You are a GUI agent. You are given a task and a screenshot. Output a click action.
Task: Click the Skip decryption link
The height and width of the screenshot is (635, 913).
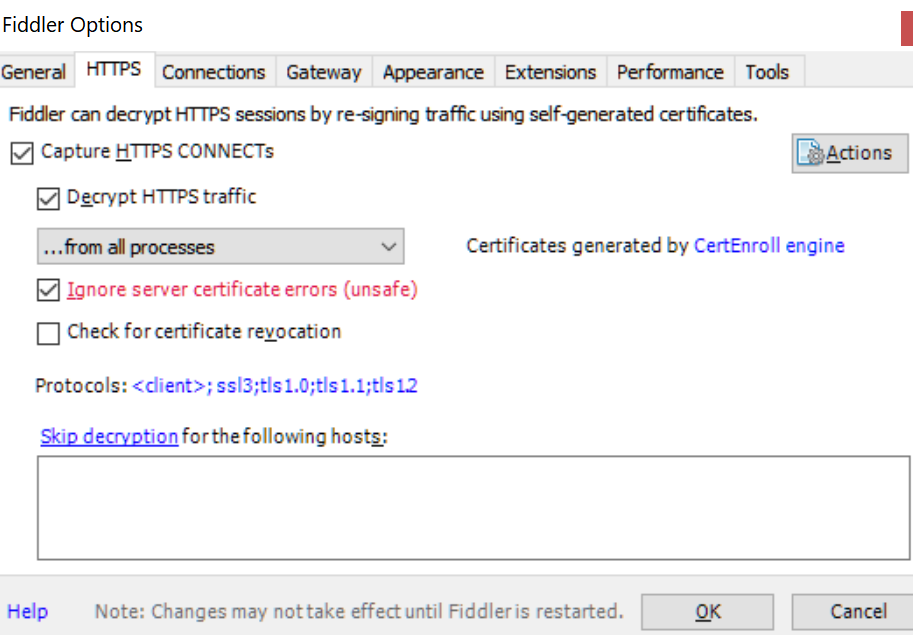(109, 437)
